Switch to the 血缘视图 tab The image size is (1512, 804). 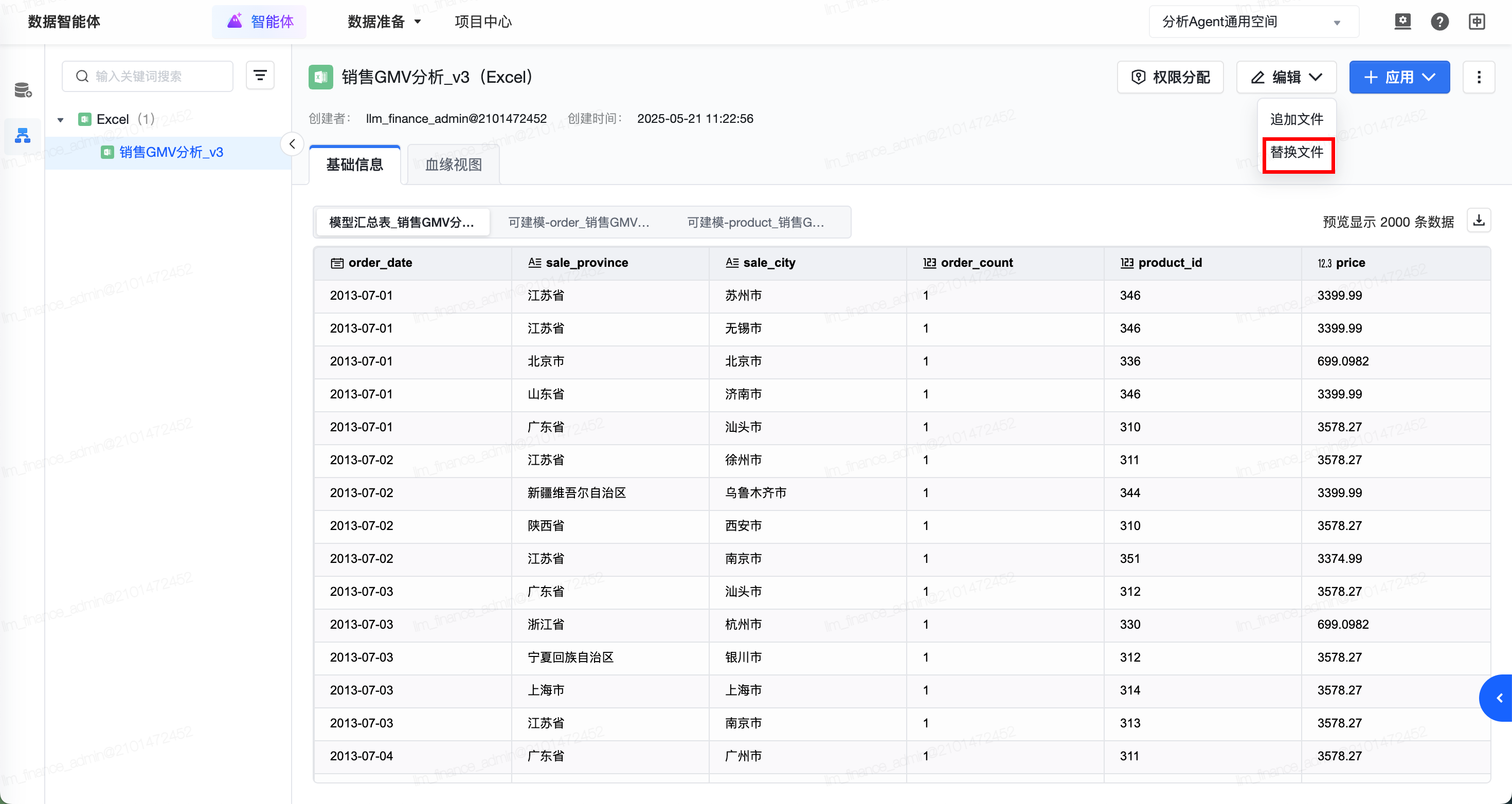coord(454,165)
